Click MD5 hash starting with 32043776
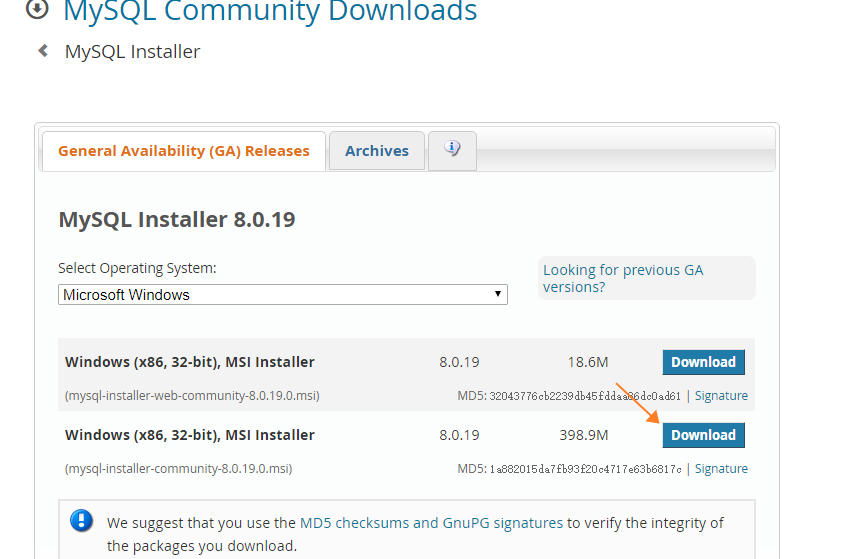The image size is (854, 559). pyautogui.click(x=585, y=396)
